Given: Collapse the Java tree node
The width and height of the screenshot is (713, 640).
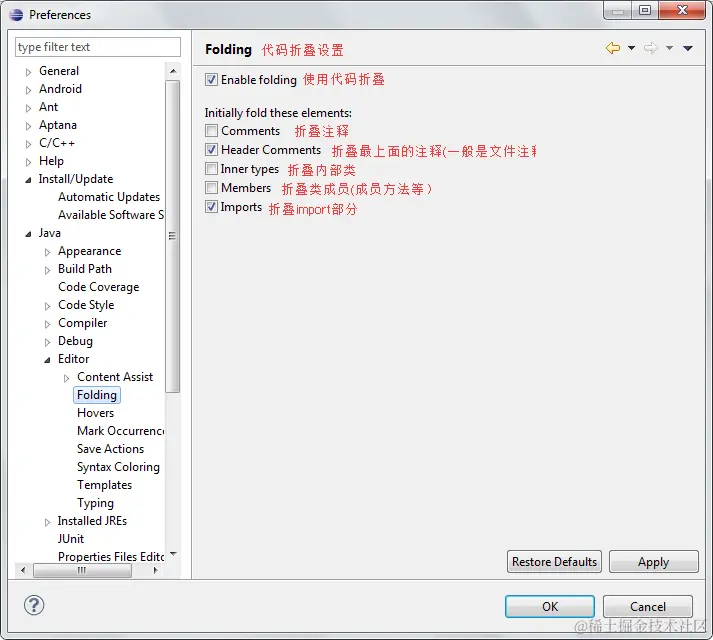Looking at the screenshot, I should point(28,234).
